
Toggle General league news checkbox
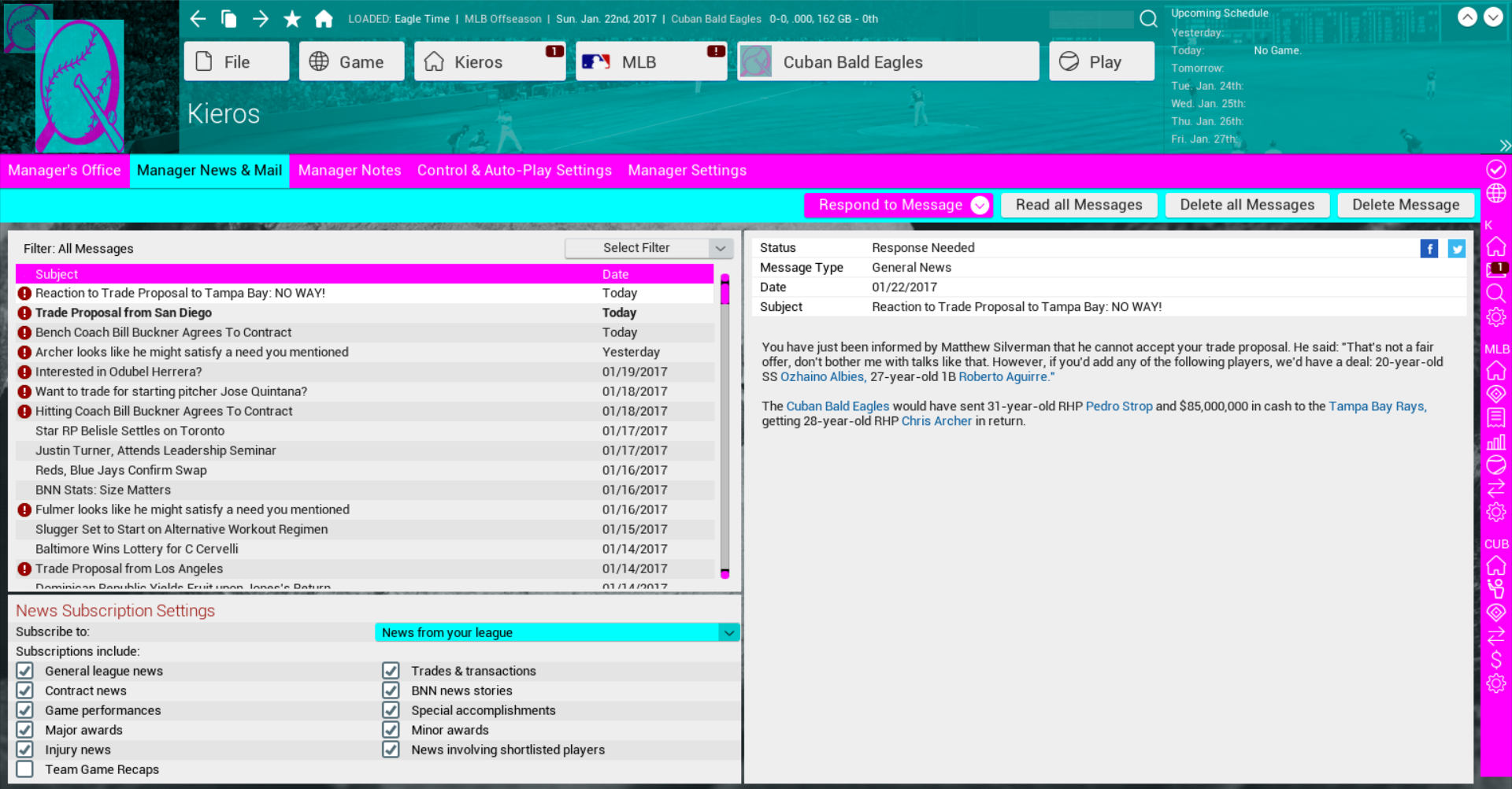point(25,670)
